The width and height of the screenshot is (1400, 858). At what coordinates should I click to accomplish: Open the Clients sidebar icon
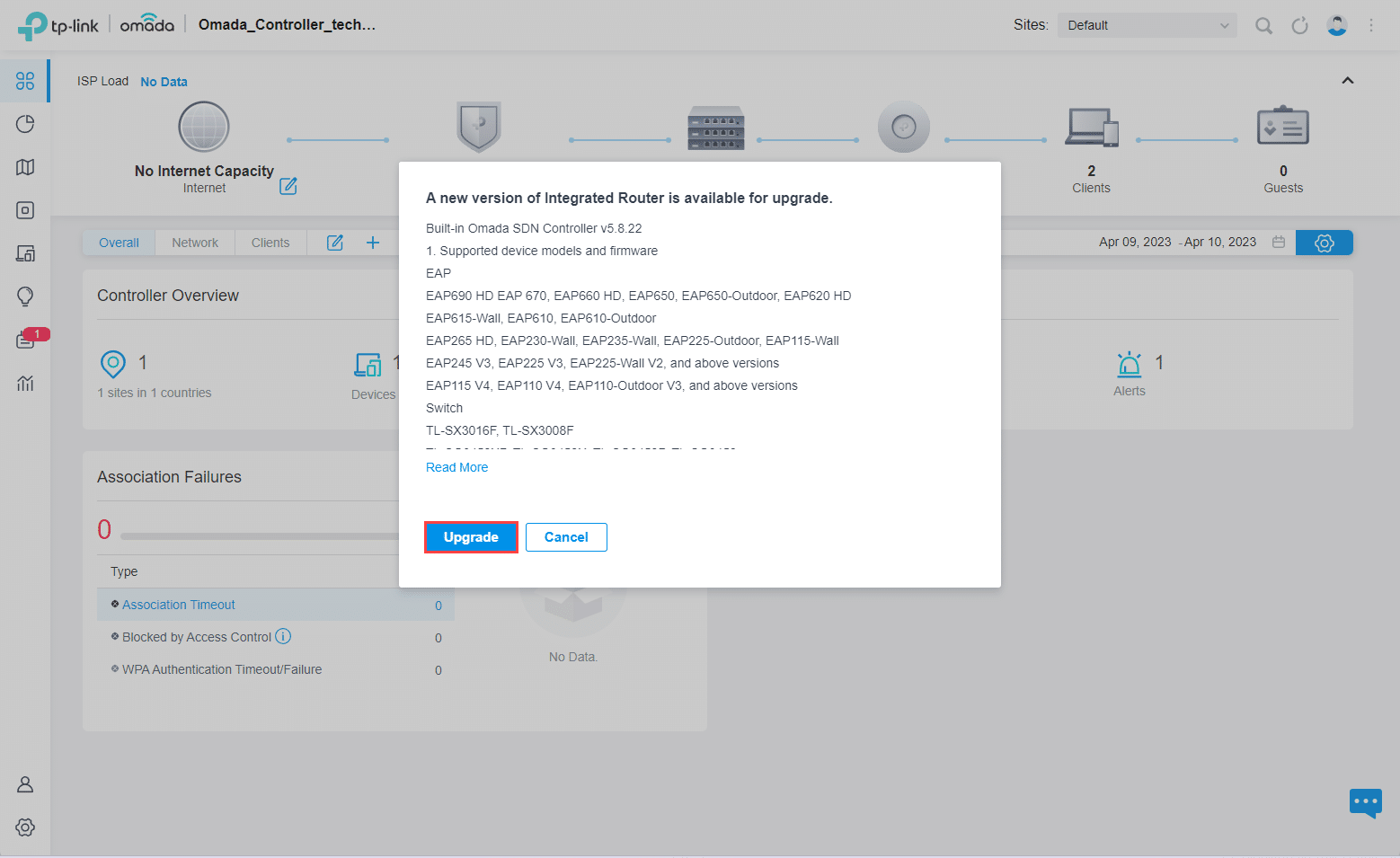25,253
